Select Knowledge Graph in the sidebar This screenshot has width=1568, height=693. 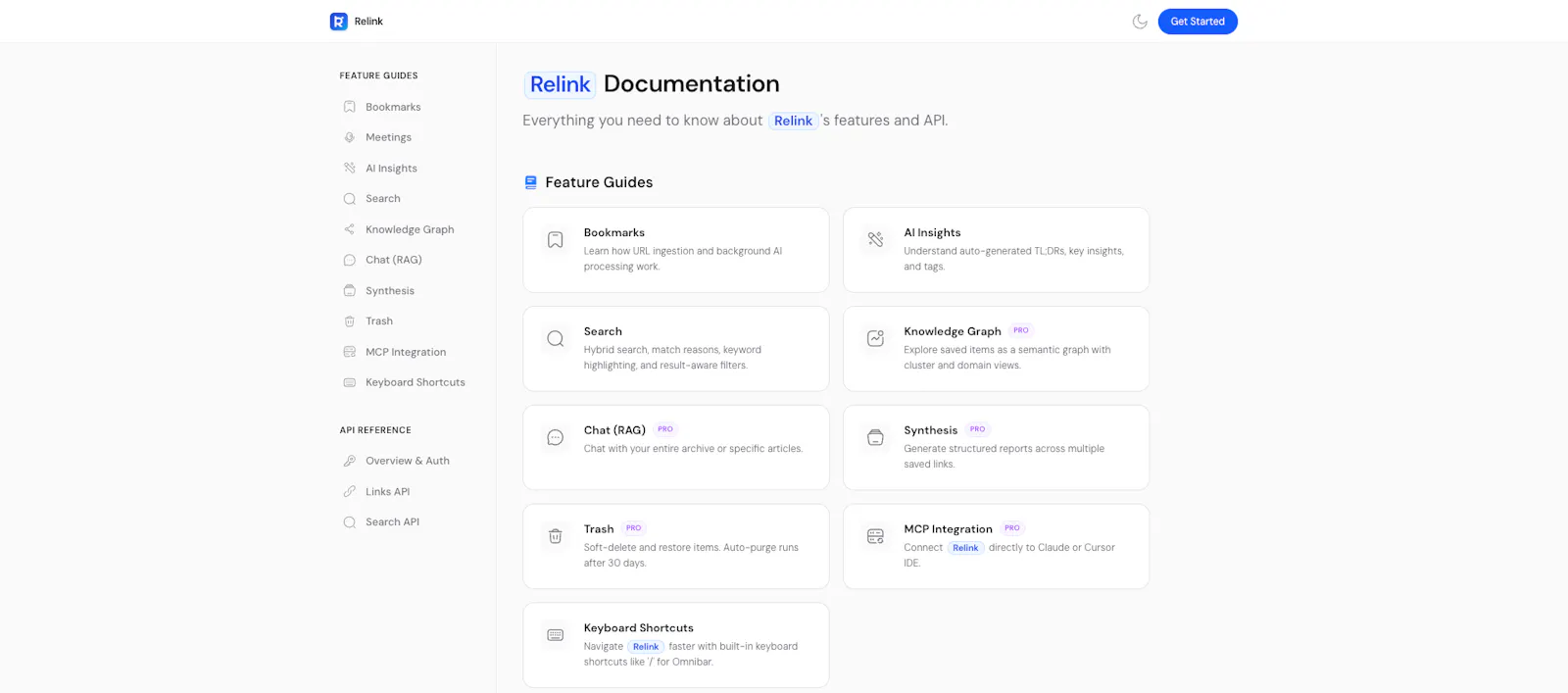[x=410, y=229]
